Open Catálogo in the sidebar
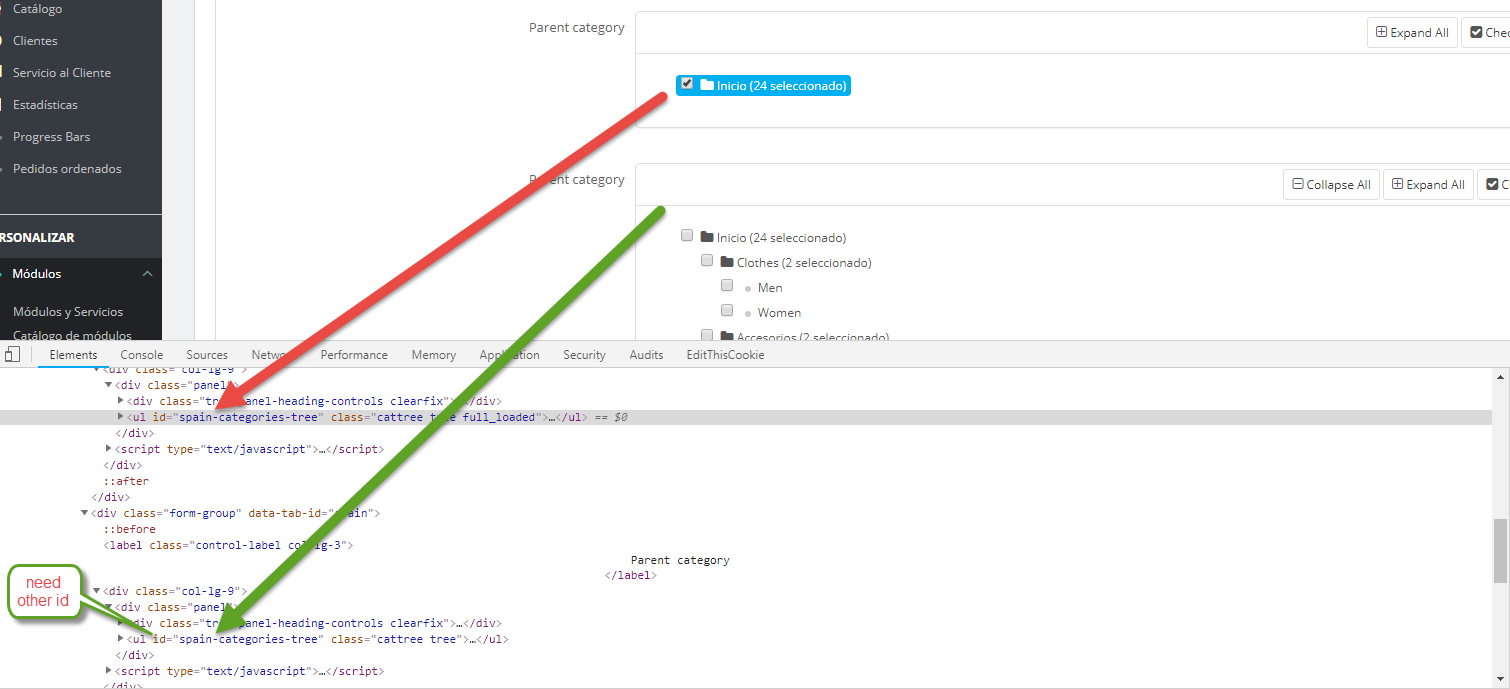This screenshot has height=689, width=1510. [x=37, y=9]
